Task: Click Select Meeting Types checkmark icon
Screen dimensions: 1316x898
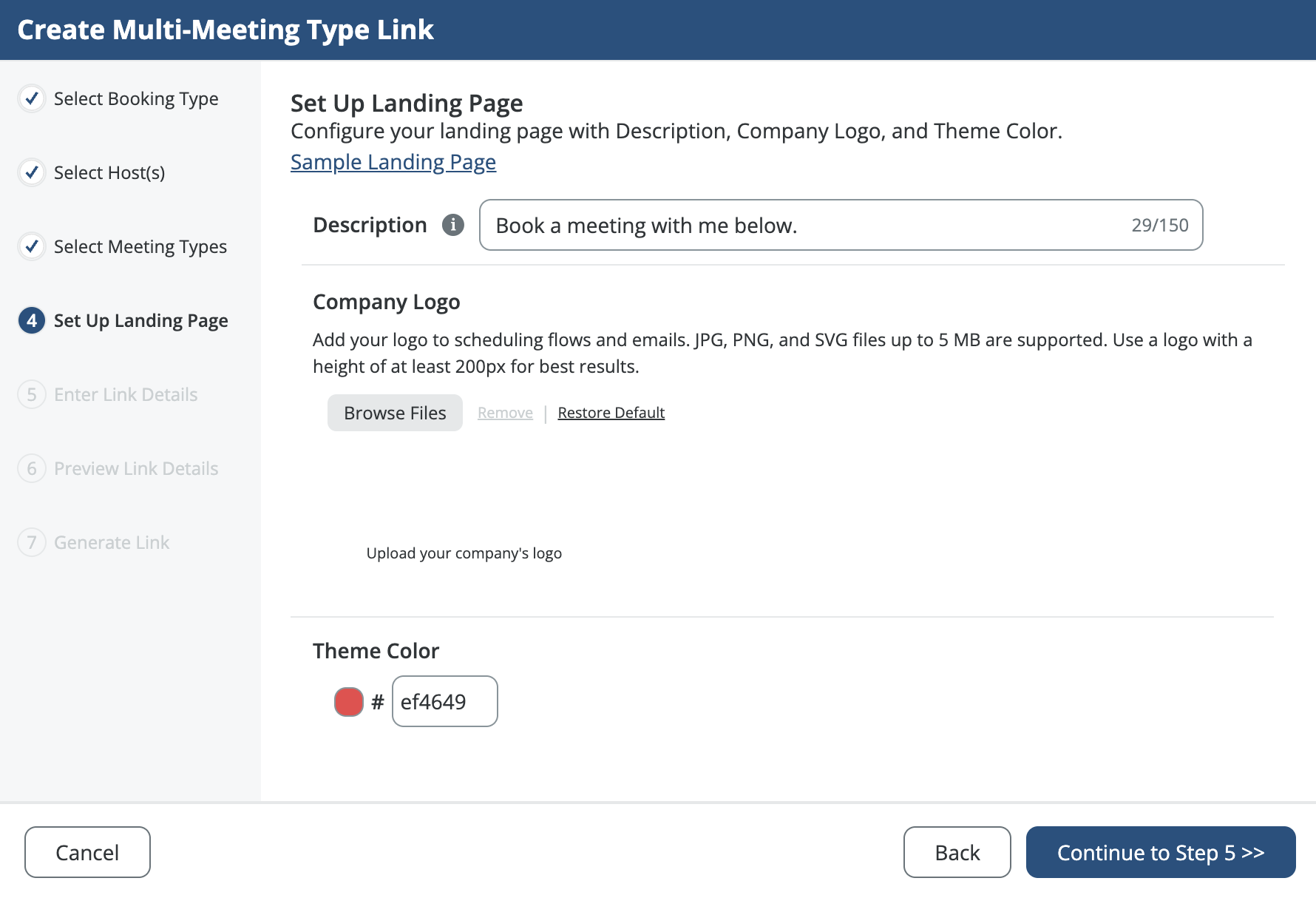Action: 32,246
